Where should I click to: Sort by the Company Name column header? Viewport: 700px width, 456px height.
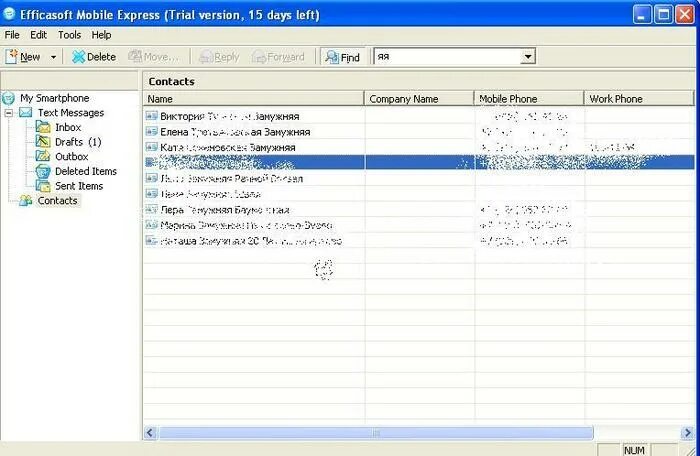(419, 99)
